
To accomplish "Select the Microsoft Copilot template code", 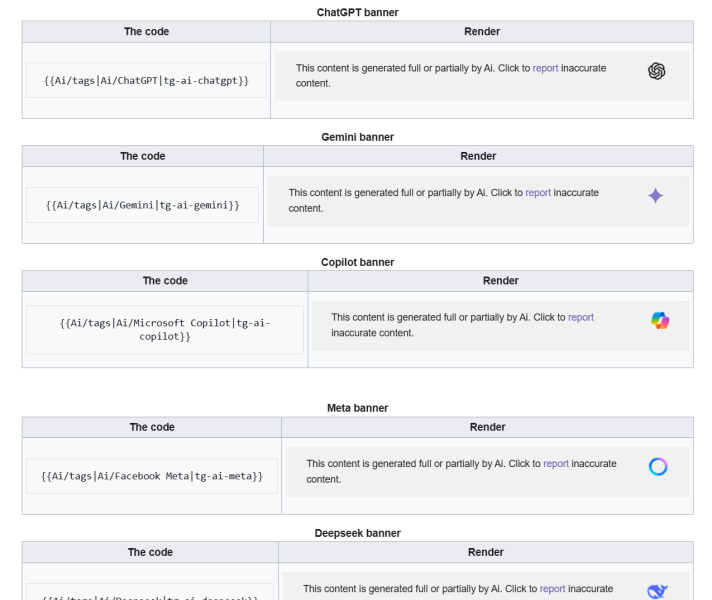I will pos(165,330).
